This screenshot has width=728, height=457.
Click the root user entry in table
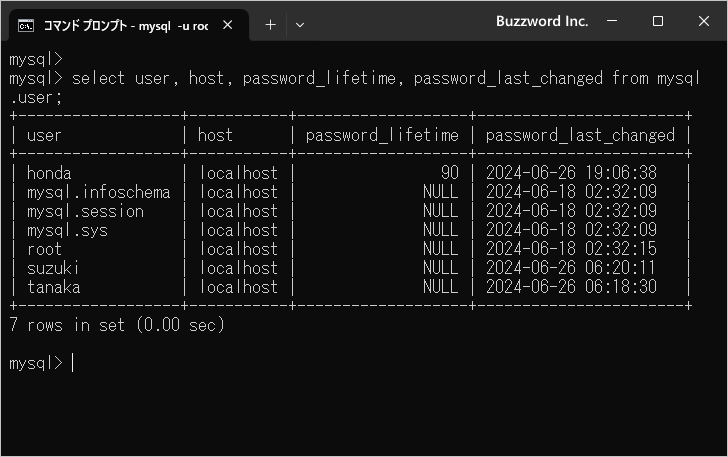(x=44, y=249)
